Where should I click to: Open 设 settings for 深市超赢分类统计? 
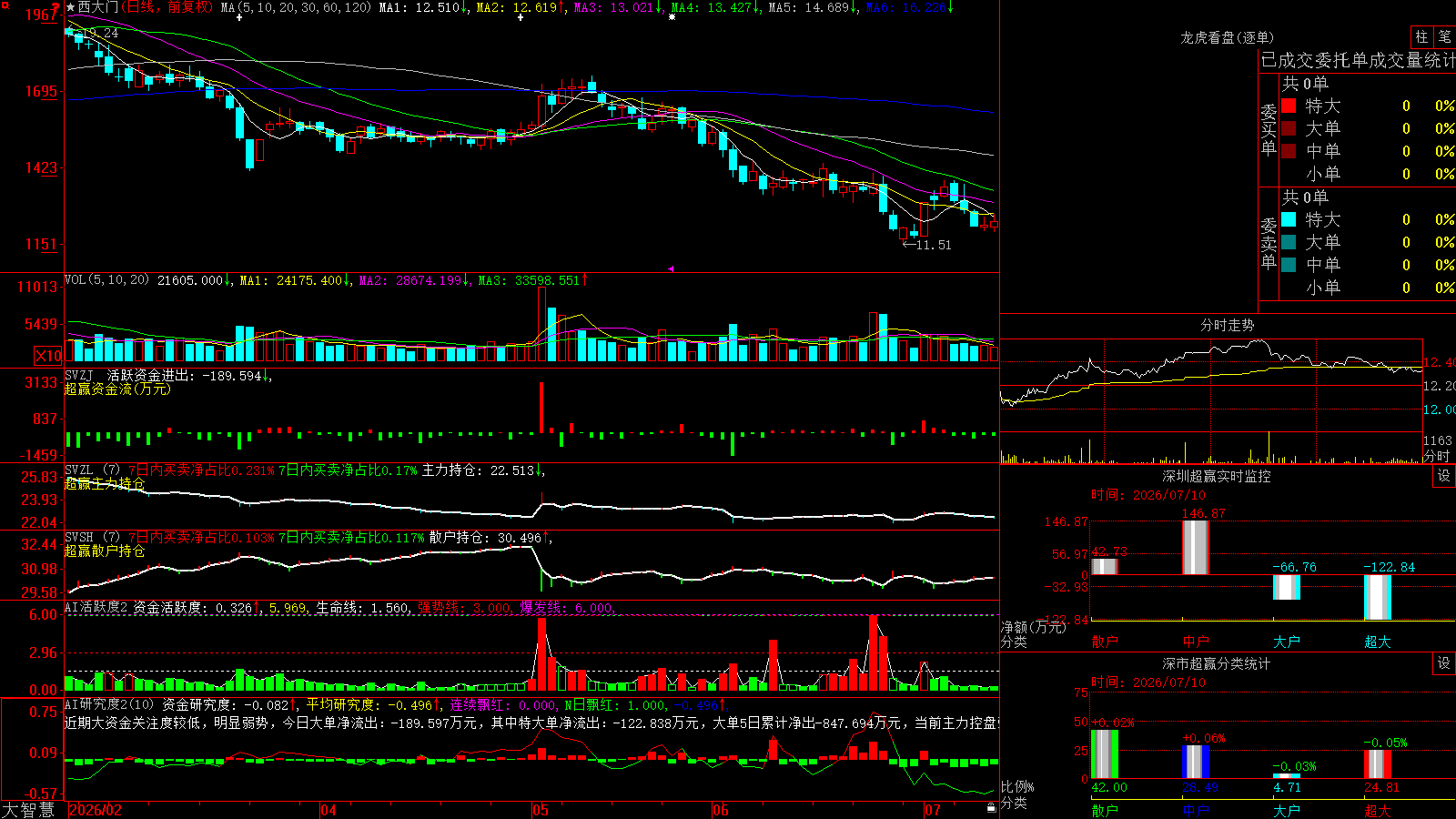pos(1444,663)
